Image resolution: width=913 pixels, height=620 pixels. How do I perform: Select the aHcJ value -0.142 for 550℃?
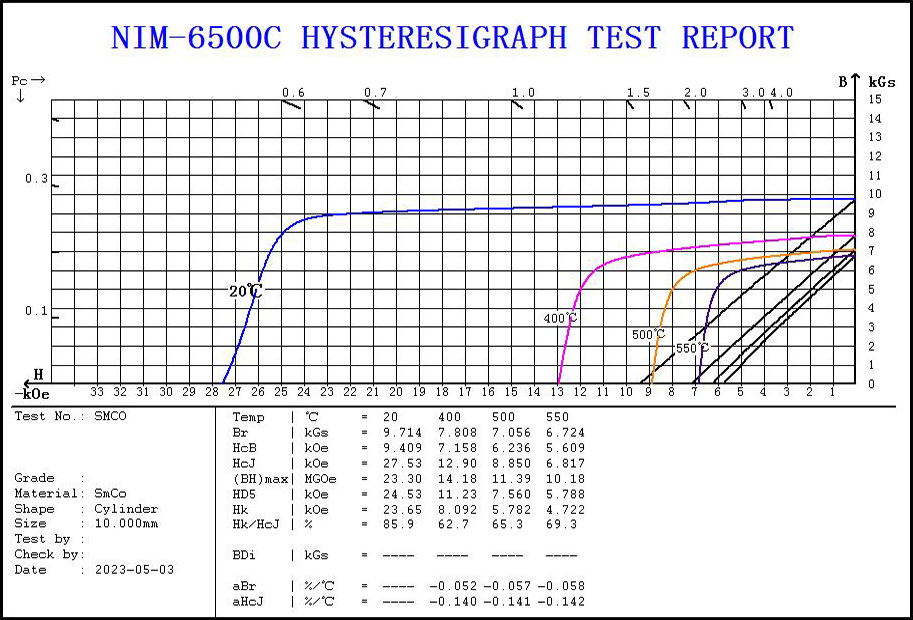click(x=561, y=601)
